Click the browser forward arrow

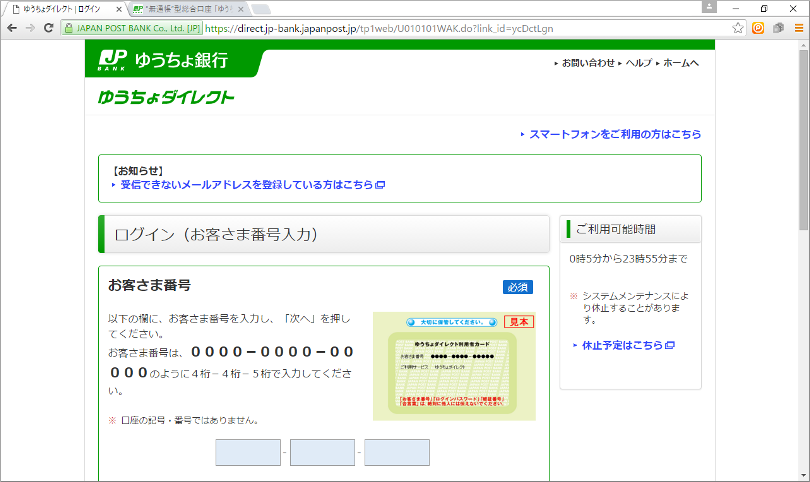coord(30,28)
